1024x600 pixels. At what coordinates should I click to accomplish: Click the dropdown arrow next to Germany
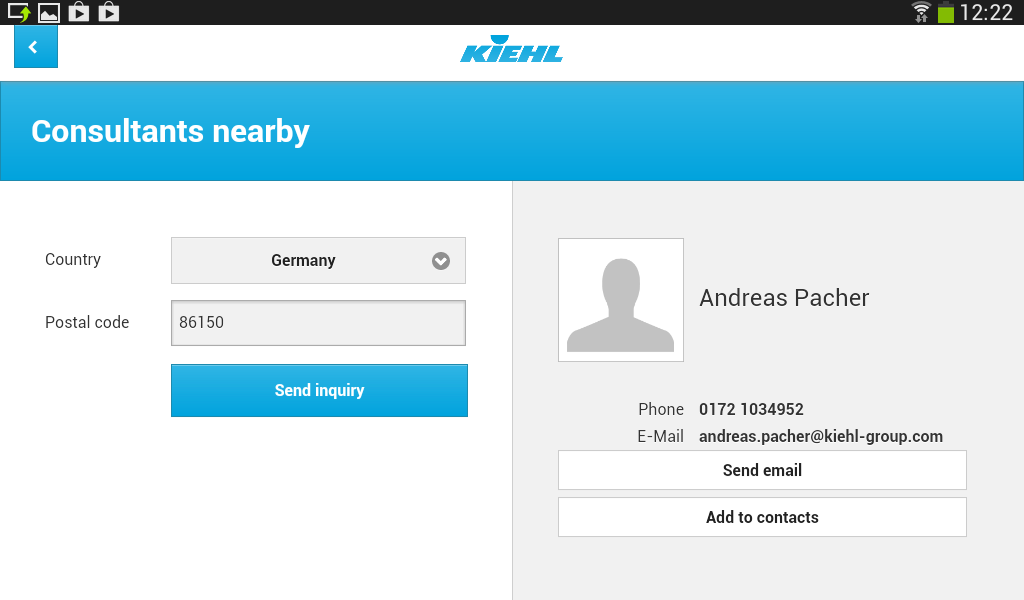[441, 261]
